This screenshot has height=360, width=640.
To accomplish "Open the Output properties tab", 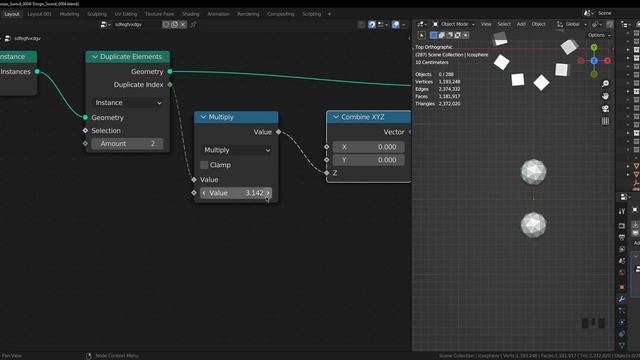I will 622,237.
